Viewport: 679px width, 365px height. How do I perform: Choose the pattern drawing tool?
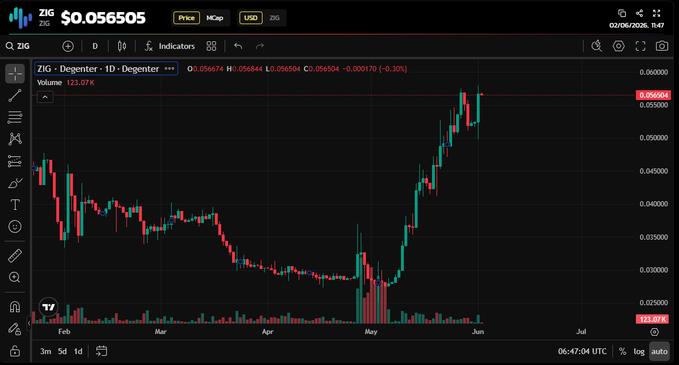tap(15, 139)
